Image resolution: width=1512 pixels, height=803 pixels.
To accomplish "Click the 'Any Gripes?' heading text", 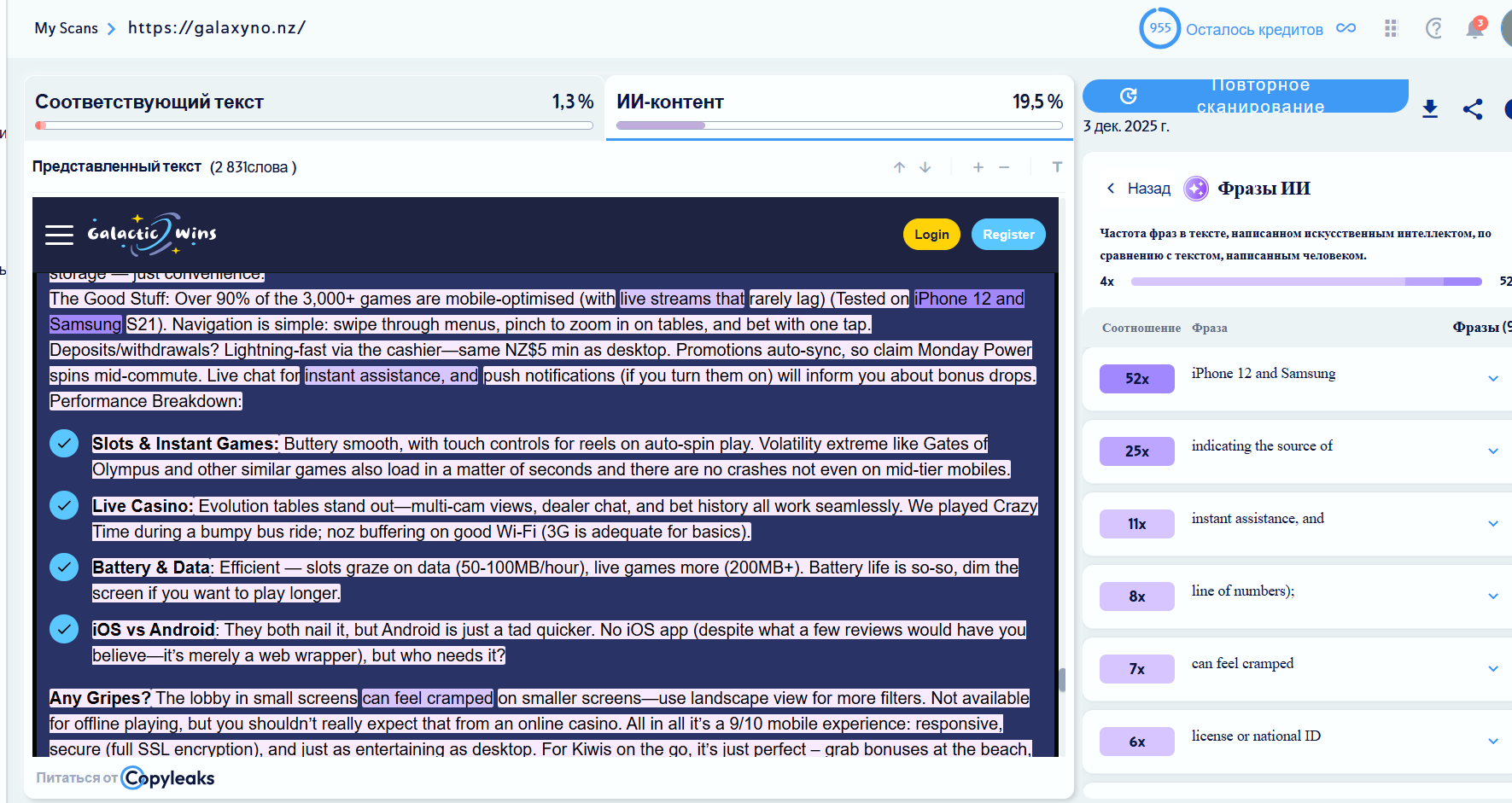I will [100, 698].
